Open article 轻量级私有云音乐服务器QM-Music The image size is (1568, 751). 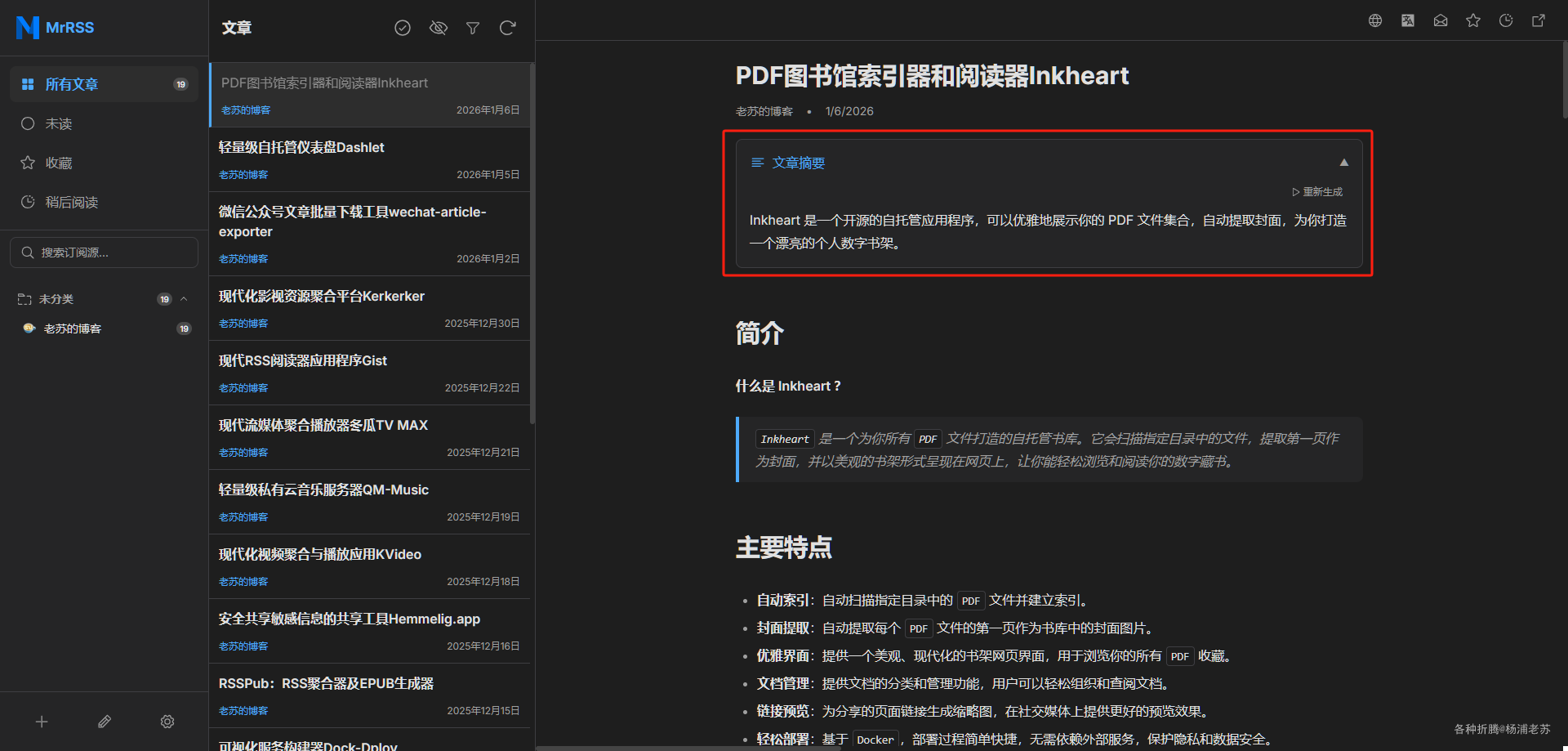coord(369,502)
